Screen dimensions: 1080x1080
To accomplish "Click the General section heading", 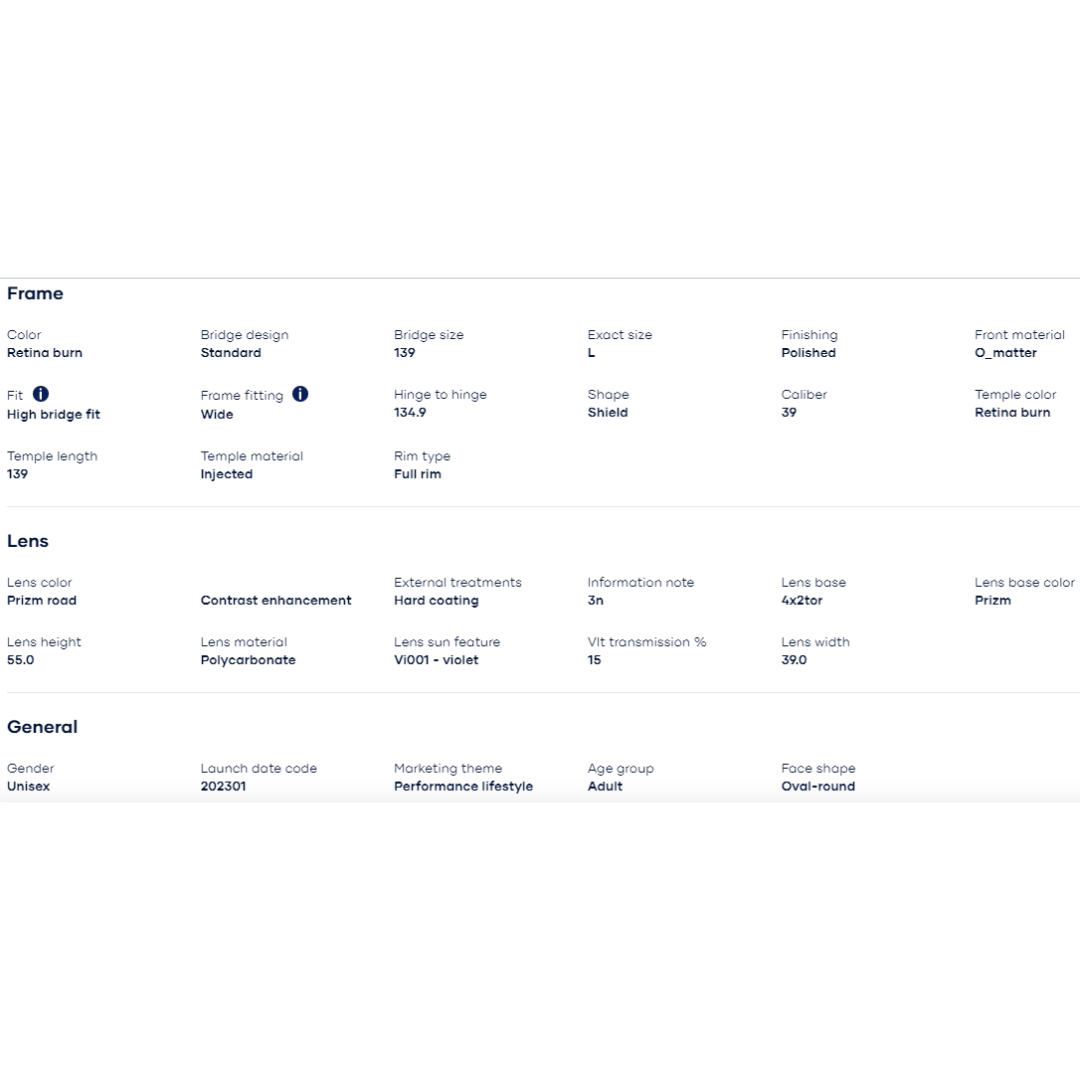I will click(42, 727).
